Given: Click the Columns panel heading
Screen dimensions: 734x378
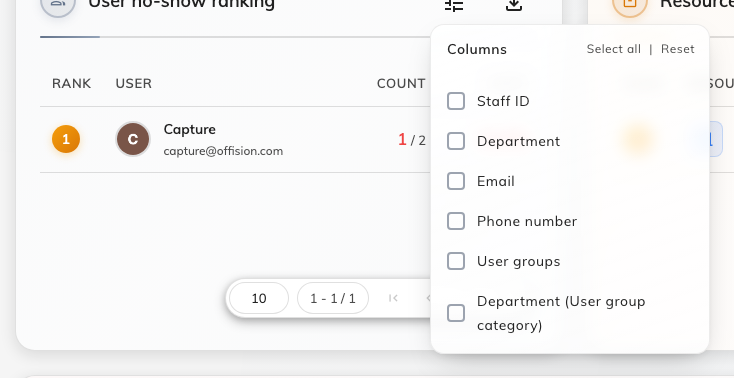Looking at the screenshot, I should pos(477,49).
